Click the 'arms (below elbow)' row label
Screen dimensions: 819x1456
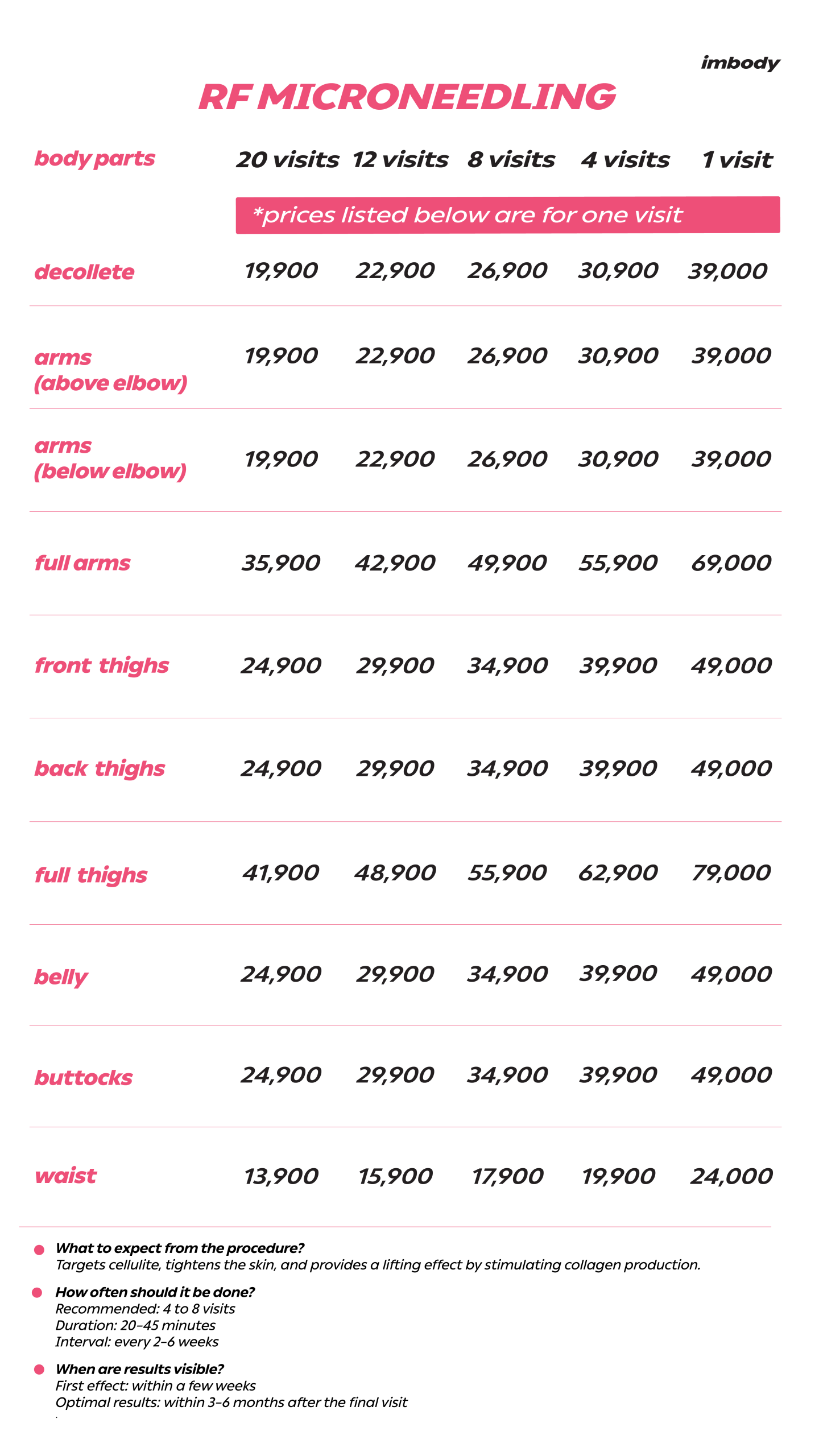(110, 458)
